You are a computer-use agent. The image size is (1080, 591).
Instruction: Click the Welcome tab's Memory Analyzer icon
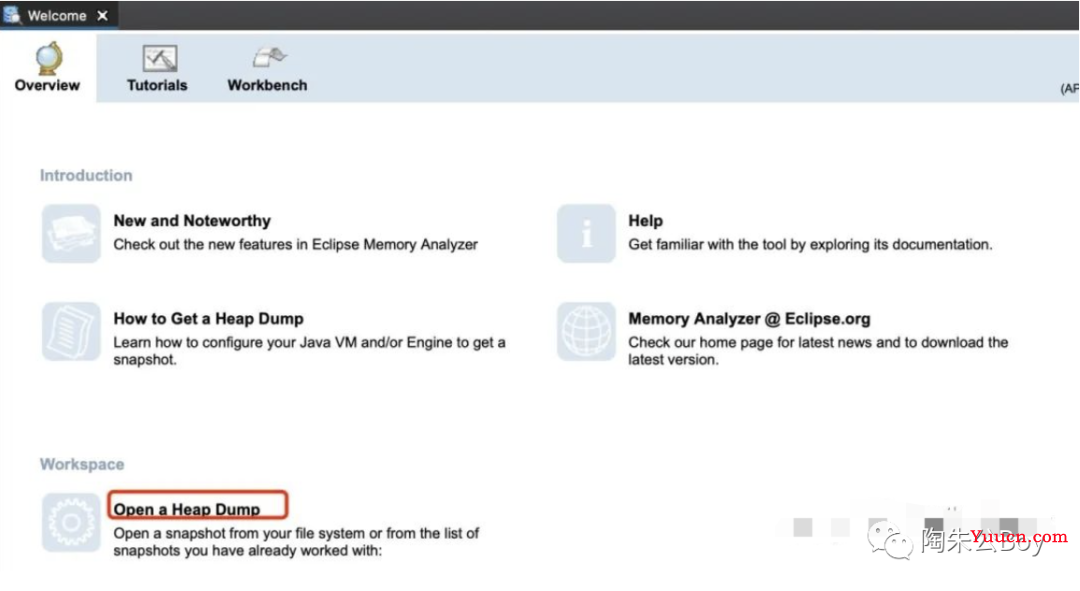(12, 14)
